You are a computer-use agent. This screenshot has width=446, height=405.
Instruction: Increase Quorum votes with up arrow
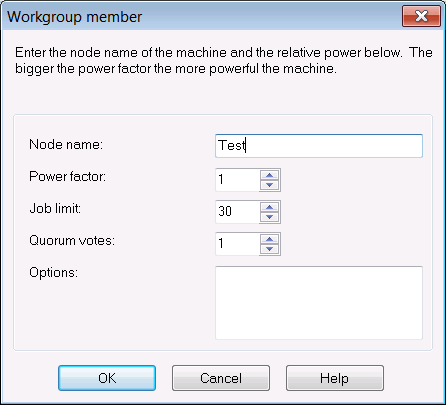click(269, 239)
